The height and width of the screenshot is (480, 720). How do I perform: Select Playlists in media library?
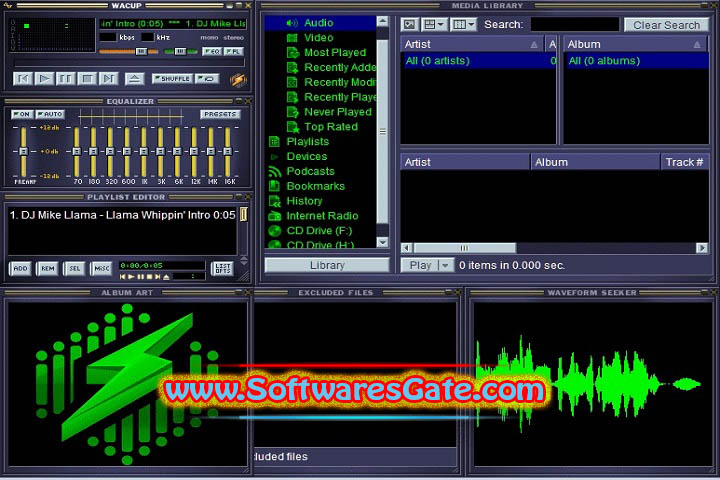pyautogui.click(x=307, y=141)
